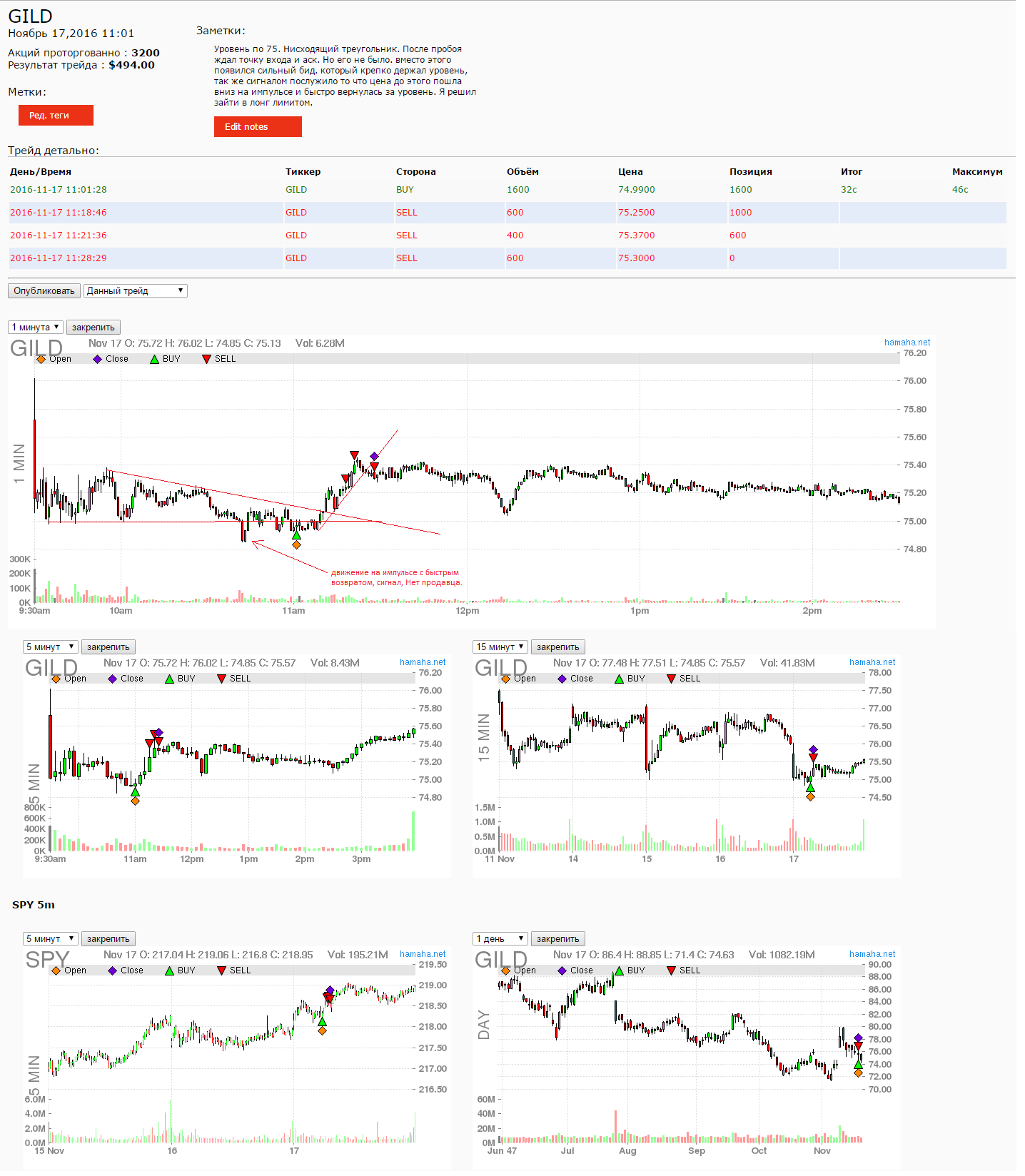This screenshot has width=1025, height=1176.
Task: Click the orange open marker on the GILD 5 MIN chart candles
Action: (135, 801)
